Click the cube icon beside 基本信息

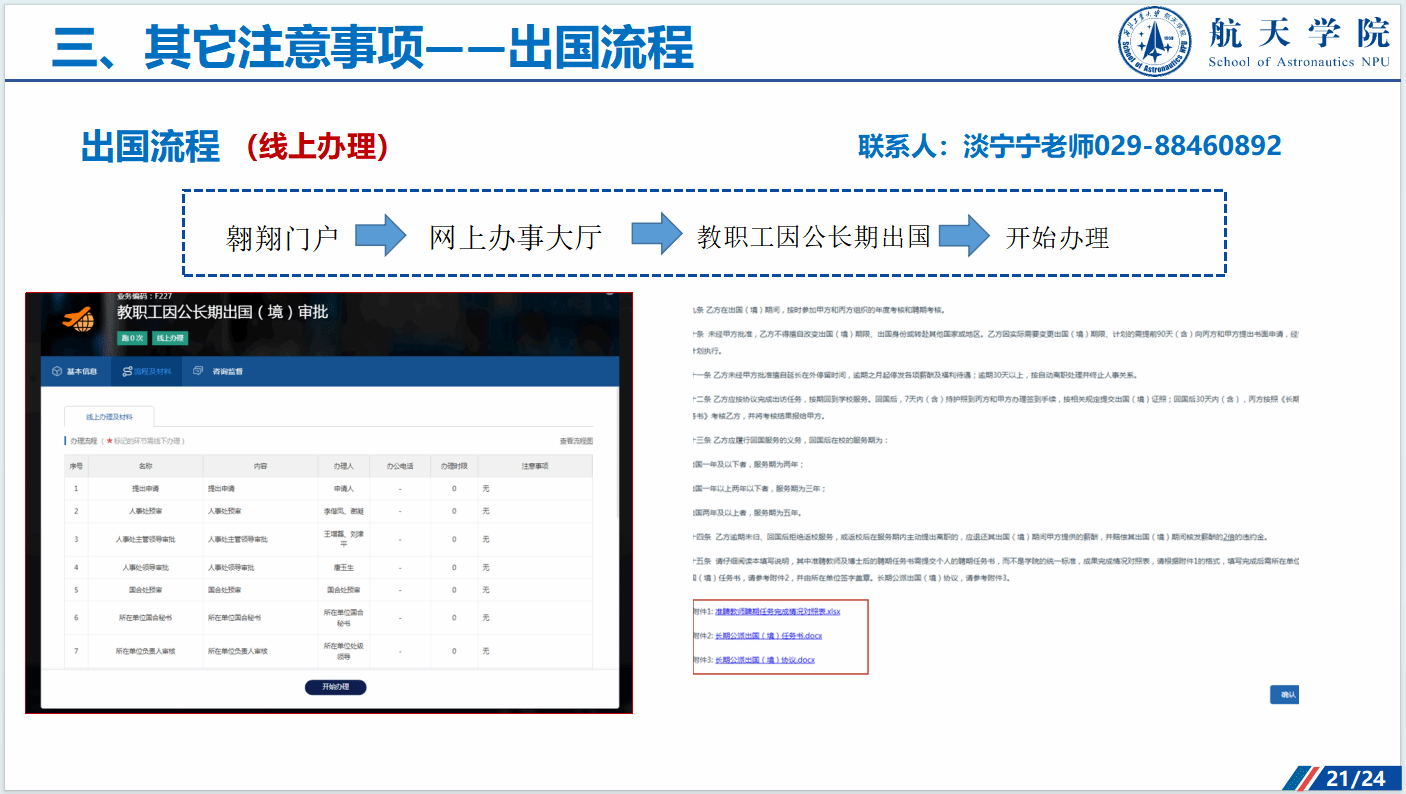56,371
